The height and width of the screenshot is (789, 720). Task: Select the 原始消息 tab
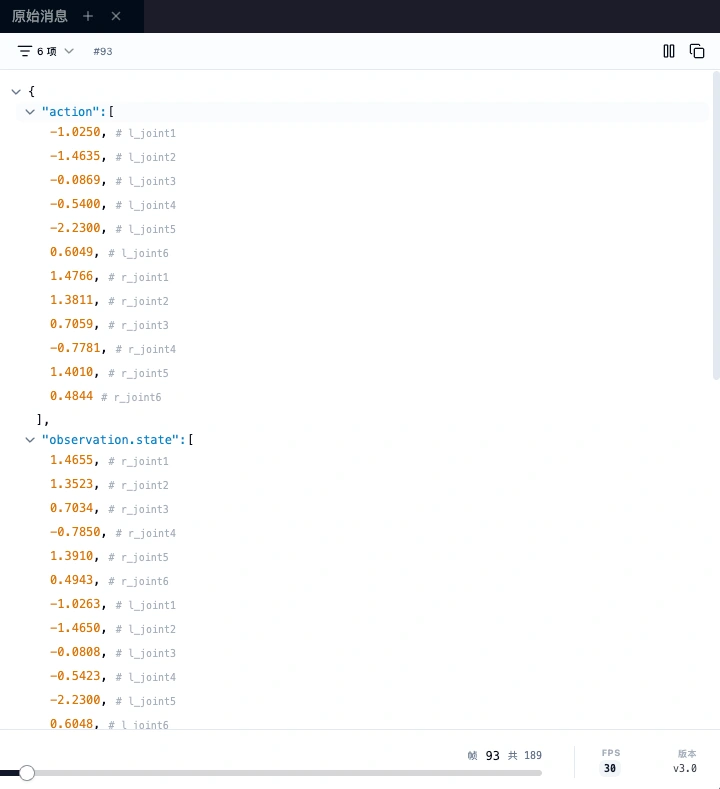(40, 16)
